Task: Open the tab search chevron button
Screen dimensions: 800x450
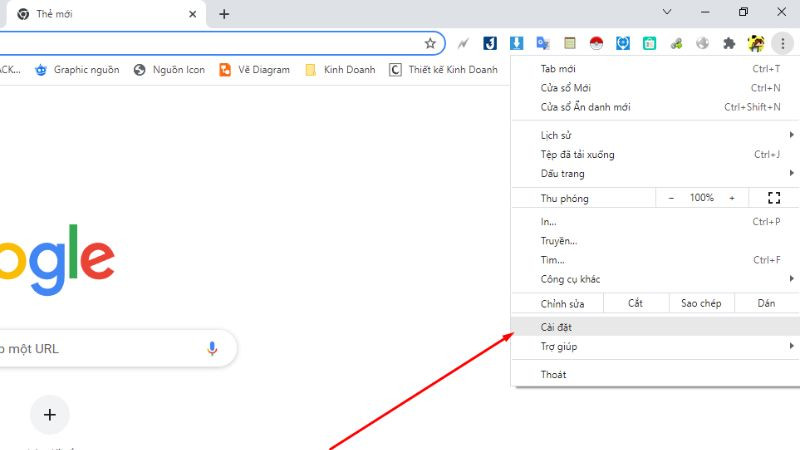Action: coord(667,12)
